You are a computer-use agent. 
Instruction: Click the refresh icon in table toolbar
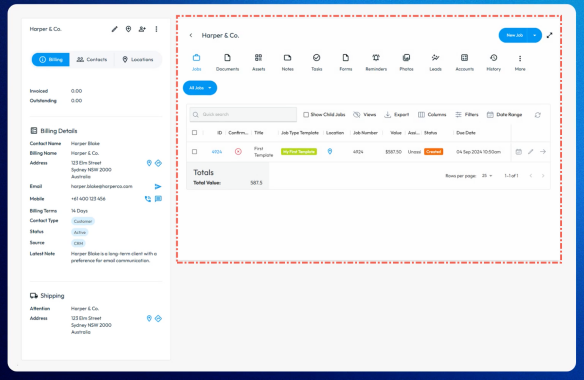pos(537,115)
